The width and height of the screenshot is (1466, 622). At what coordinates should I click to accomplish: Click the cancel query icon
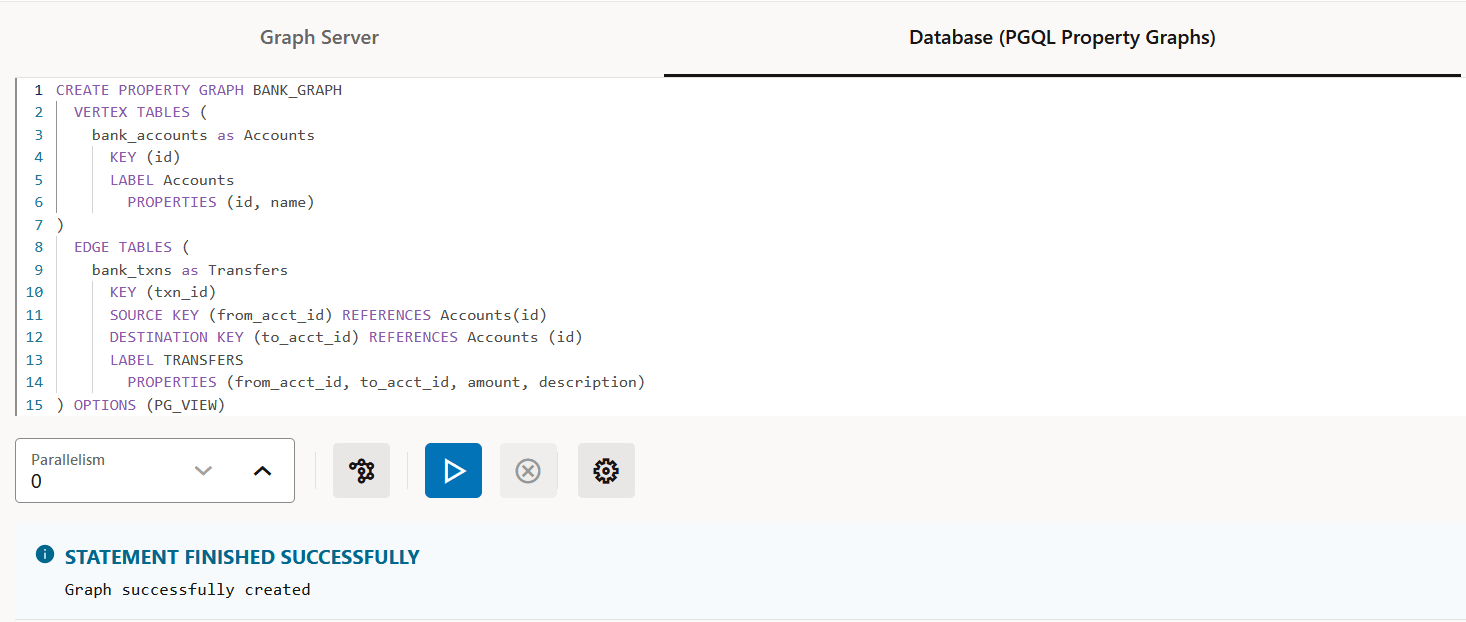(x=528, y=471)
